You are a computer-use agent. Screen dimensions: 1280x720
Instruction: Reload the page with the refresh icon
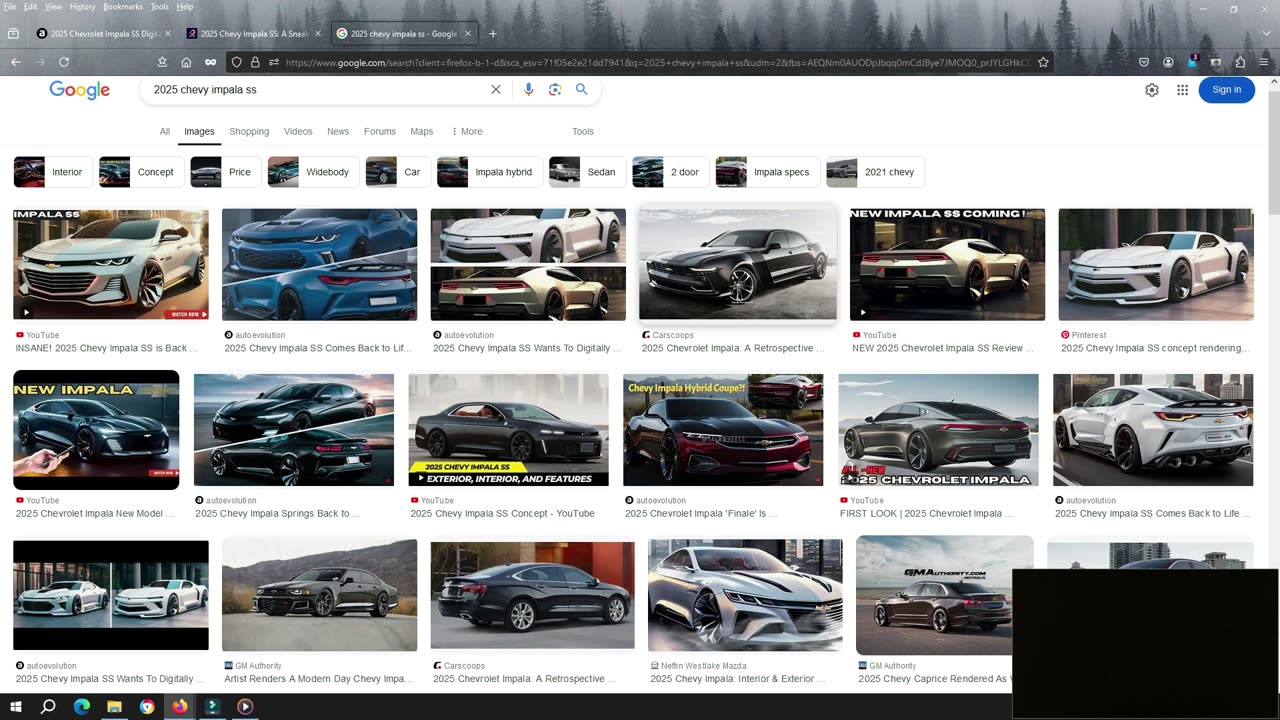(x=64, y=62)
